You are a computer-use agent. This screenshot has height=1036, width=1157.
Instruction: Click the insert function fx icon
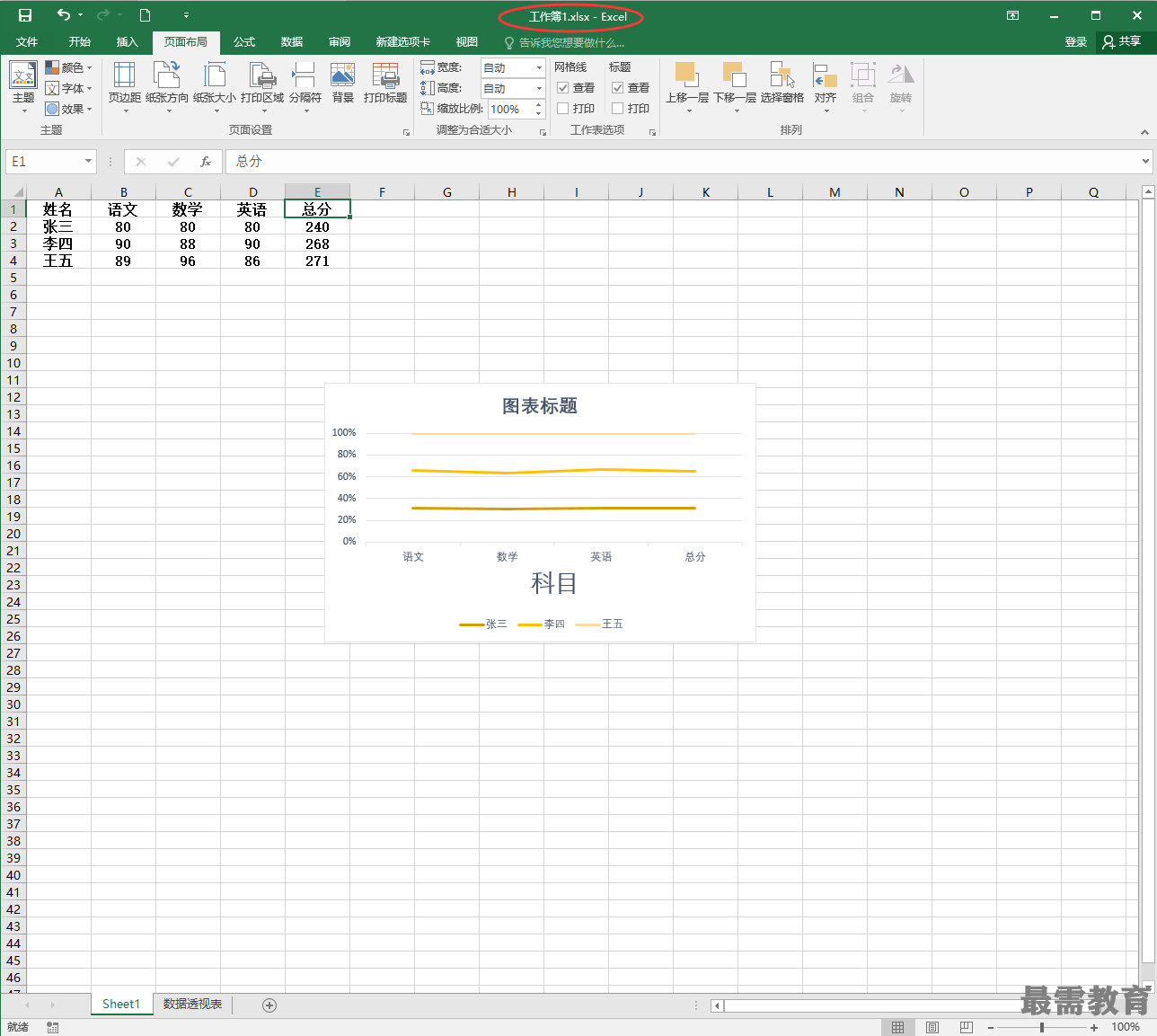206,162
